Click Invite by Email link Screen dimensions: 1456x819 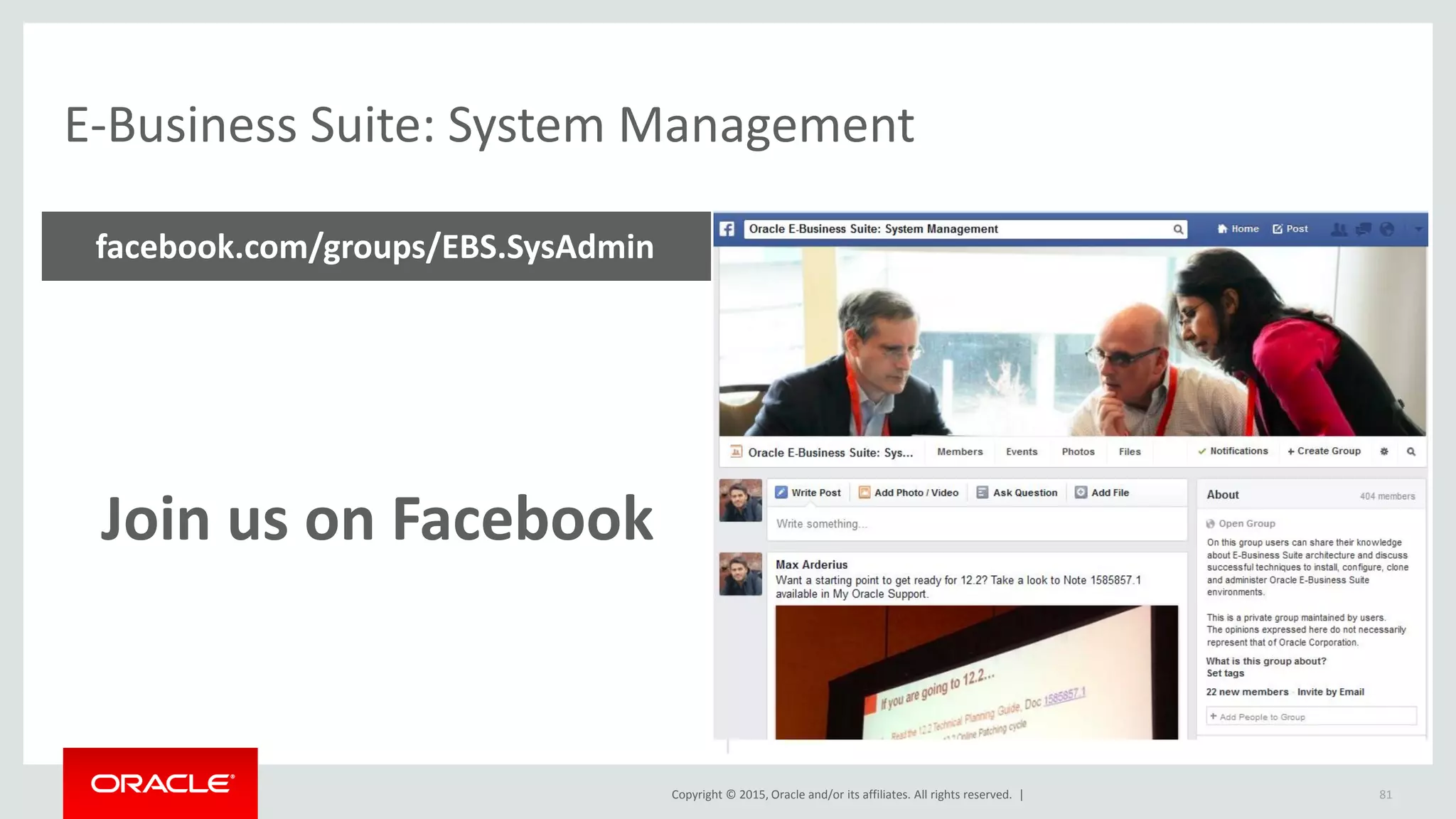click(1330, 692)
